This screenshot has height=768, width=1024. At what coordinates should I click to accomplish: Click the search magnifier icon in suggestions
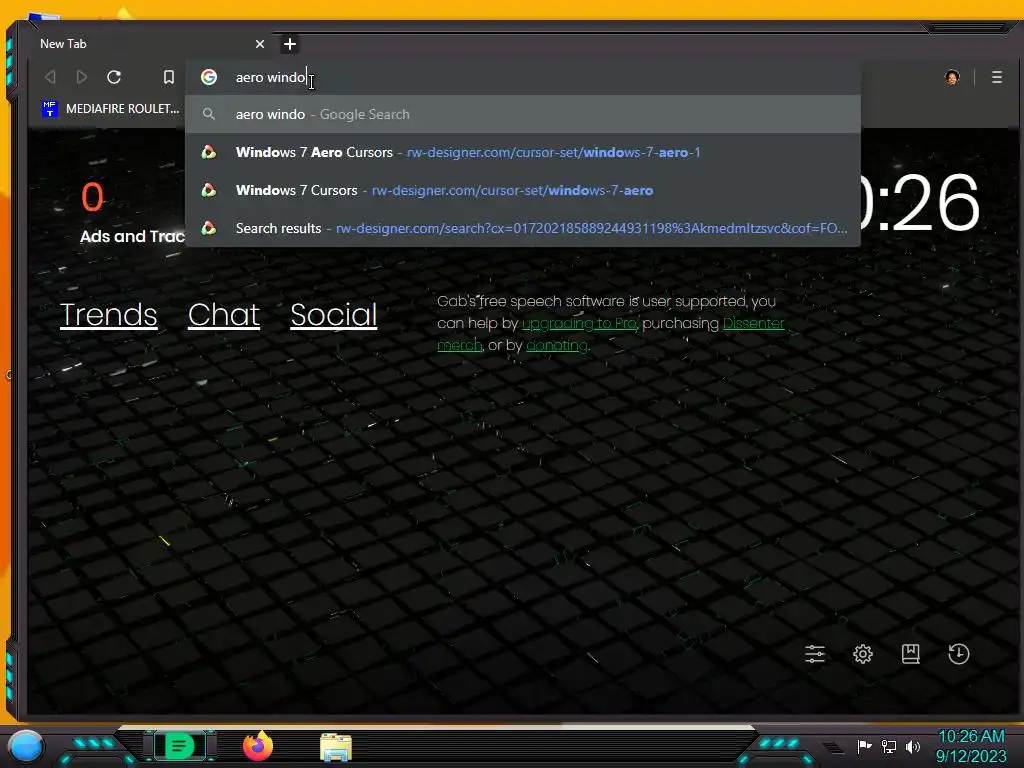[209, 114]
